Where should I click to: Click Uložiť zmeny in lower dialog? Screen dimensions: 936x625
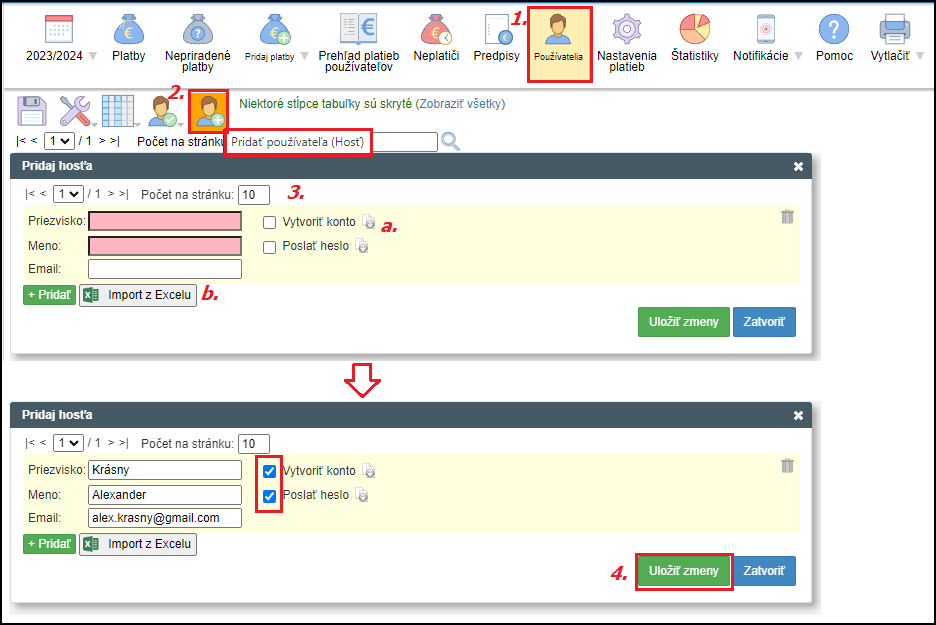click(x=683, y=571)
